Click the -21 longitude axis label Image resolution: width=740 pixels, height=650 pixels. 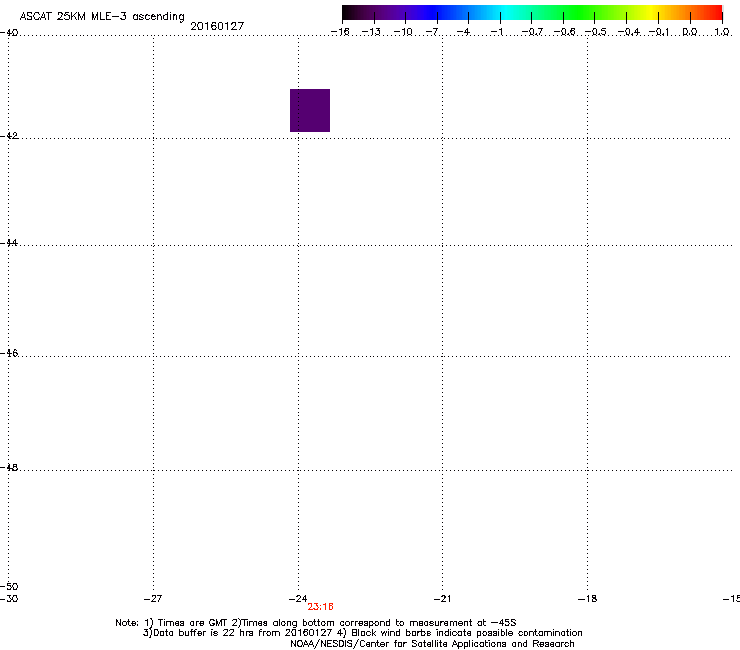(x=442, y=599)
